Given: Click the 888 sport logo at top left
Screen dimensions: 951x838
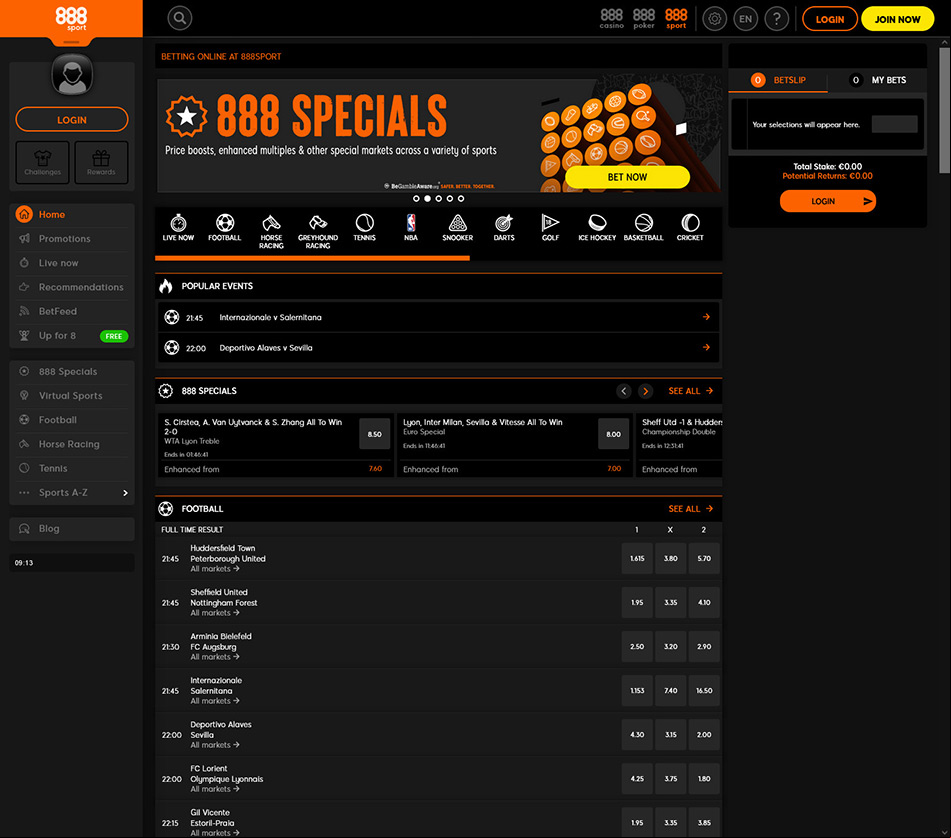Looking at the screenshot, I should (72, 19).
